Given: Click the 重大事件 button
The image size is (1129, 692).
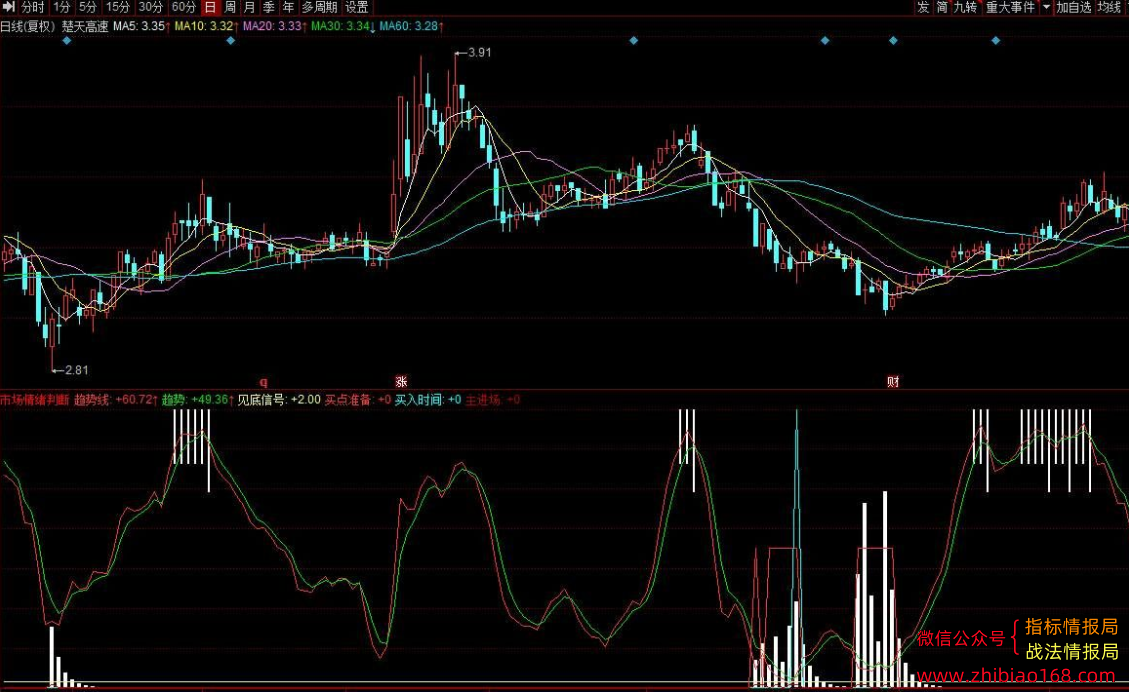Looking at the screenshot, I should pyautogui.click(x=1009, y=7).
